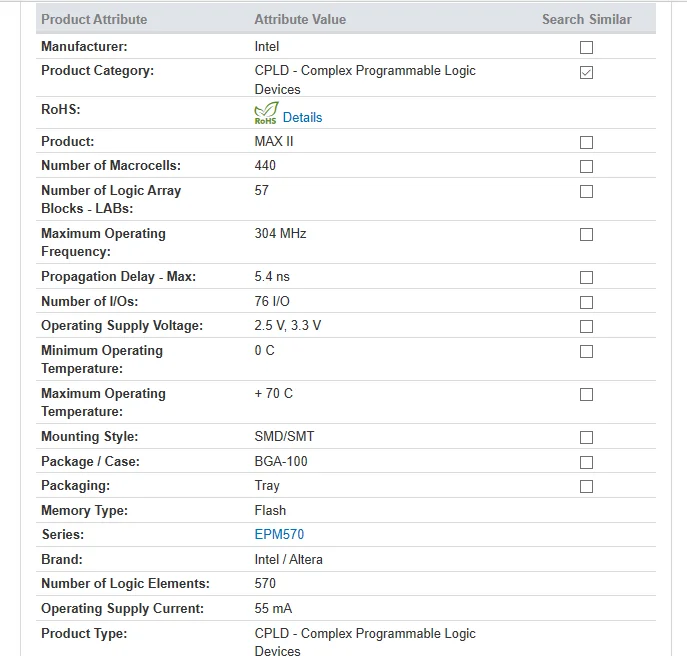The height and width of the screenshot is (656, 687).
Task: Tick the Maximum Operating Temperature checkbox
Action: tap(586, 394)
